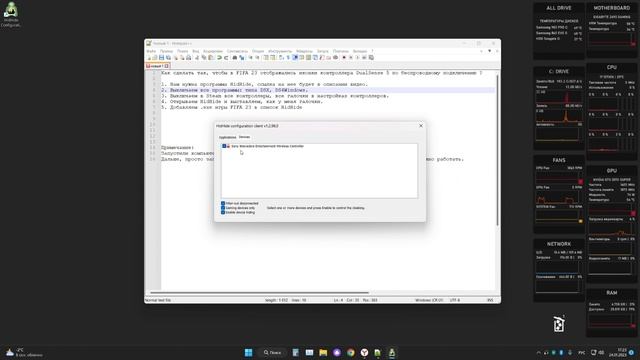Open the Recycle Bin desktop icon
Image resolution: width=640 pixels, height=360 pixels.
pos(559,324)
